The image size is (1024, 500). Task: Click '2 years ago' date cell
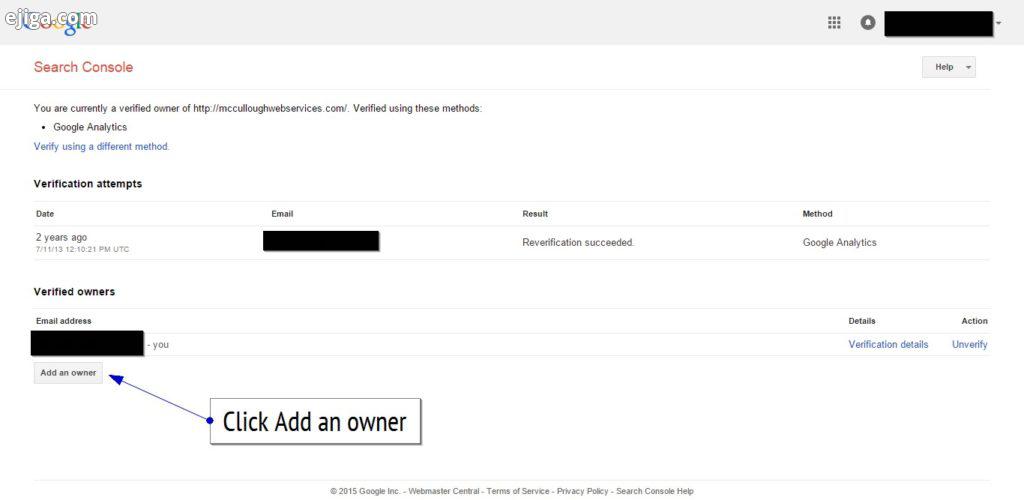[61, 237]
